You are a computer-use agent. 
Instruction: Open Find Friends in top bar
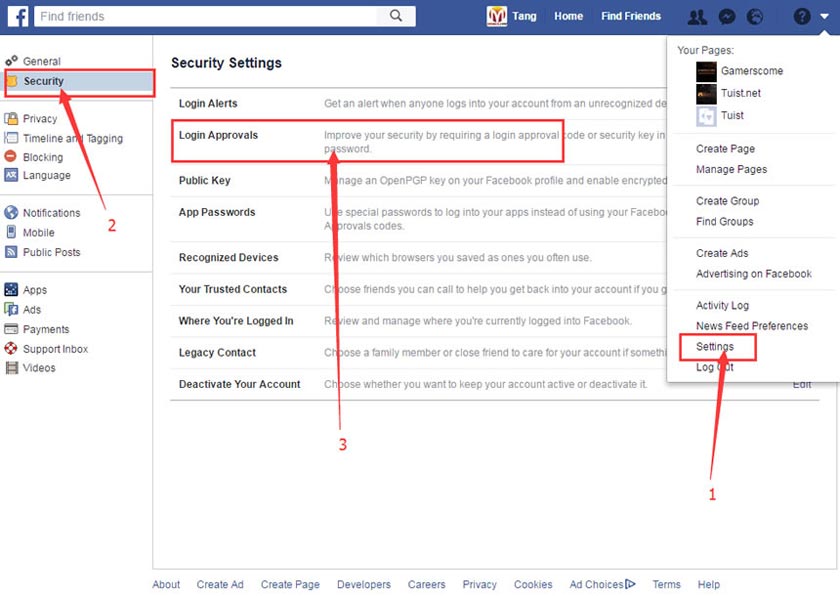(x=631, y=16)
